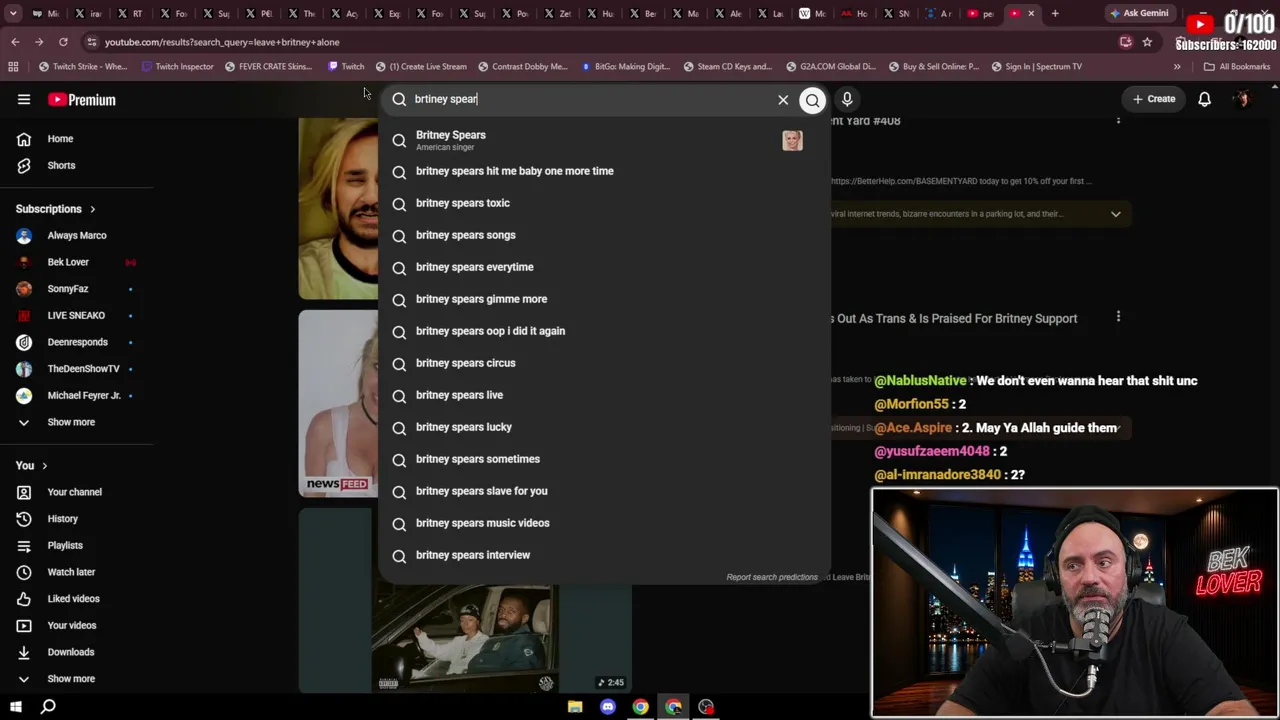The height and width of the screenshot is (720, 1280).
Task: Choose suggestion 'britney spears songs'
Action: click(x=604, y=235)
